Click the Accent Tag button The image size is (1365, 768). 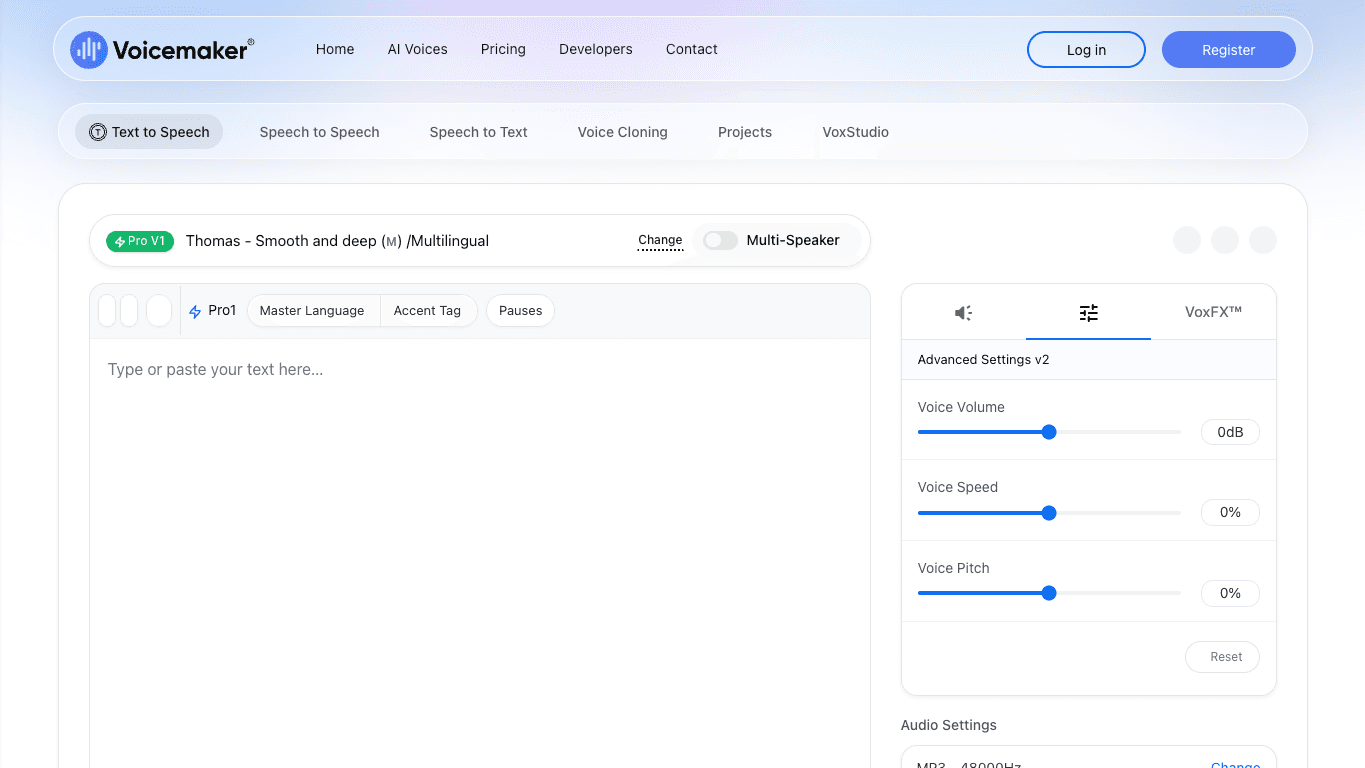(428, 311)
